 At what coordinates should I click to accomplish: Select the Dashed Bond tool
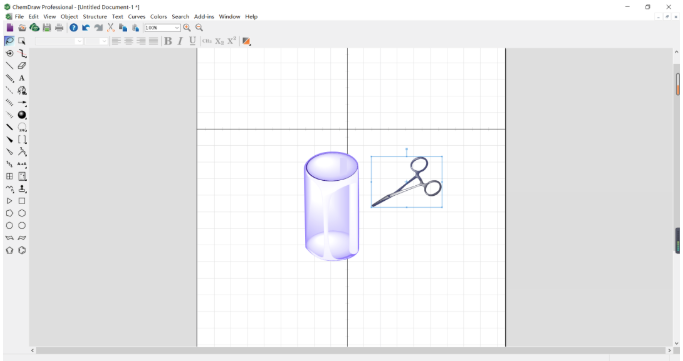coord(9,90)
